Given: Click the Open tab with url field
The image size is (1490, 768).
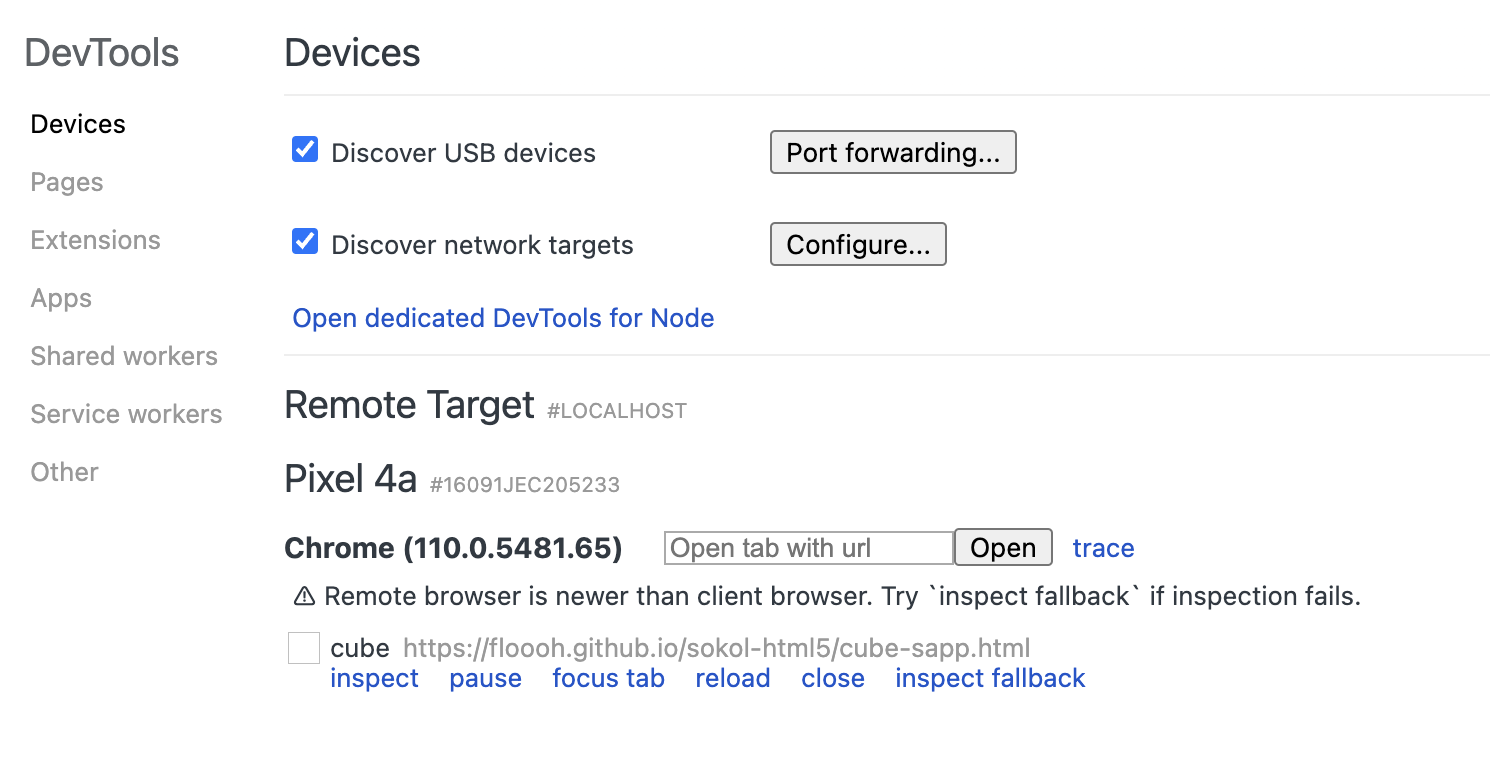Looking at the screenshot, I should pyautogui.click(x=808, y=547).
